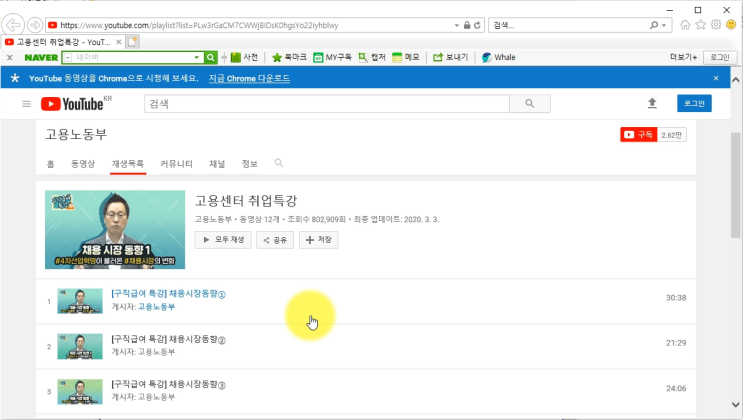Click the 2.62만 subscriber count
Image resolution: width=743 pixels, height=420 pixels.
(672, 135)
